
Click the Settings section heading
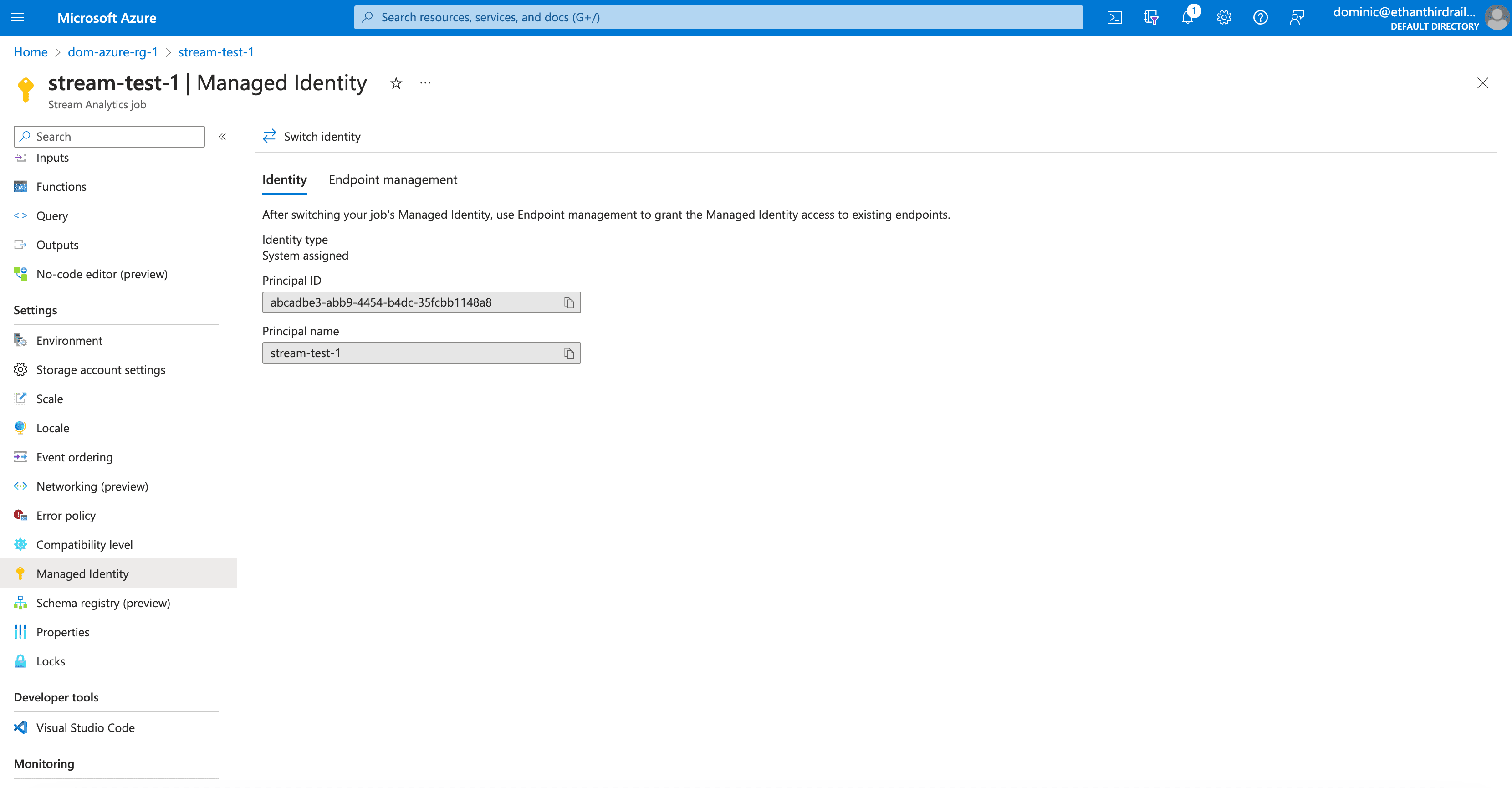pos(35,311)
